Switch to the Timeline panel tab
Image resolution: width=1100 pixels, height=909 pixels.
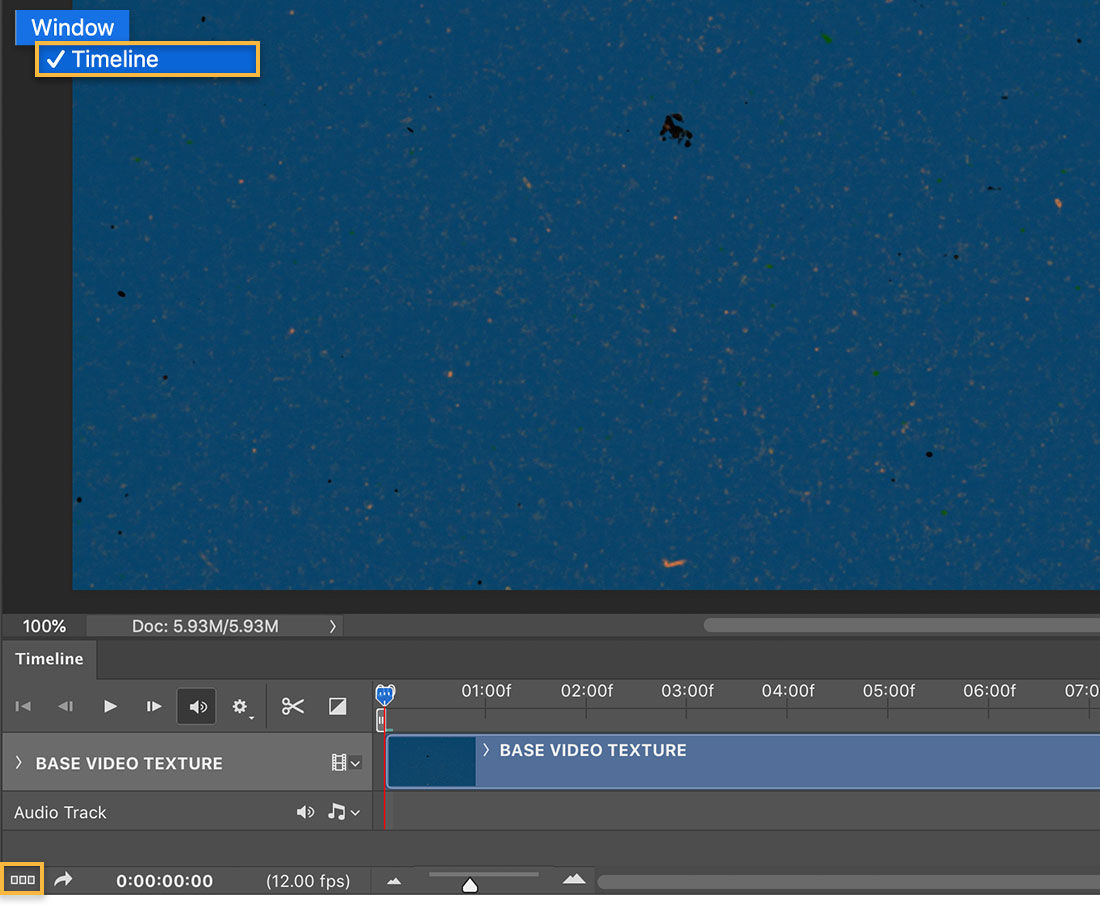pos(48,659)
